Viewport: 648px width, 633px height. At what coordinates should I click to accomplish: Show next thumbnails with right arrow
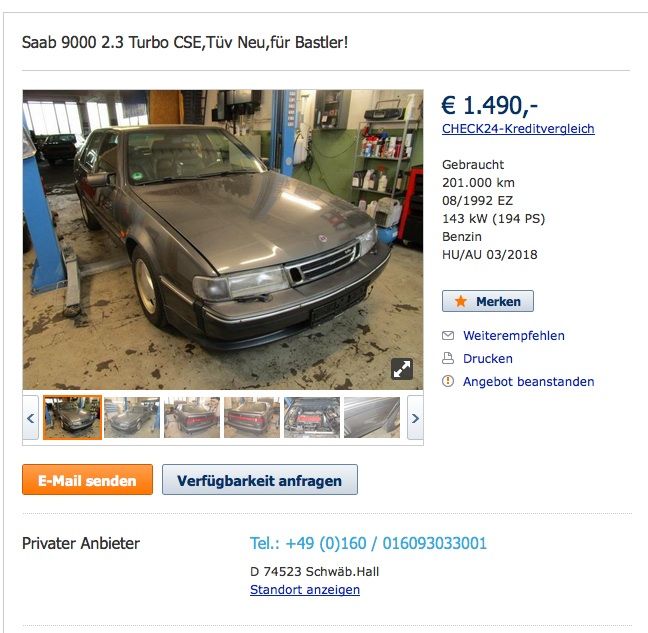(415, 418)
